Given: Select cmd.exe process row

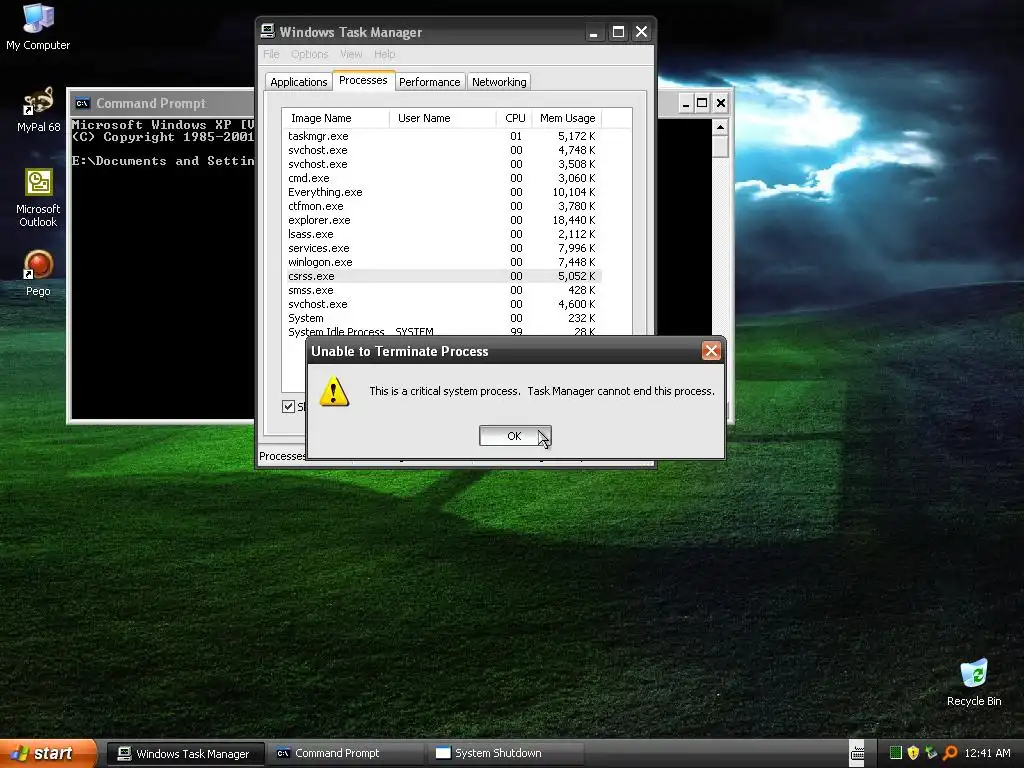Looking at the screenshot, I should (443, 178).
